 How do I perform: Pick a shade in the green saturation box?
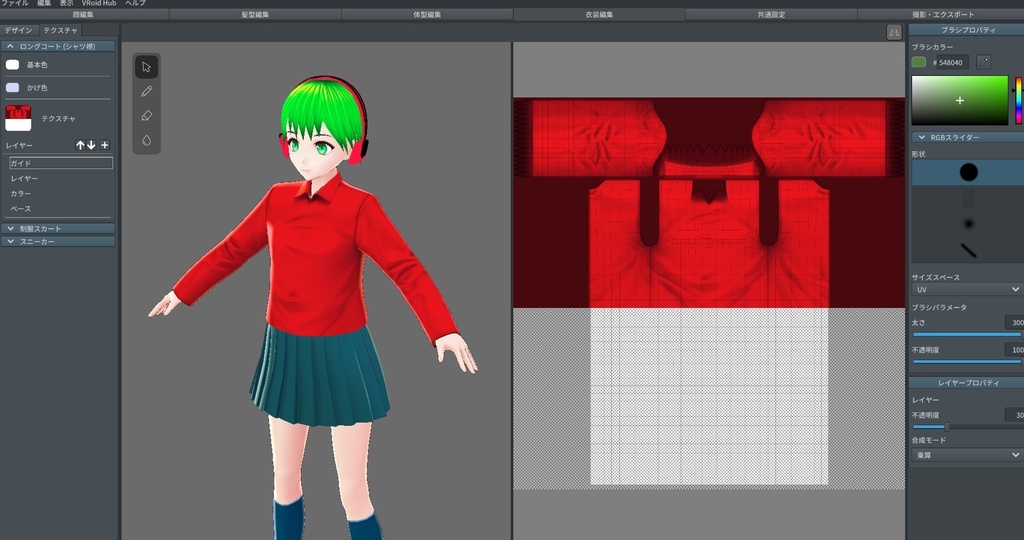[x=960, y=100]
